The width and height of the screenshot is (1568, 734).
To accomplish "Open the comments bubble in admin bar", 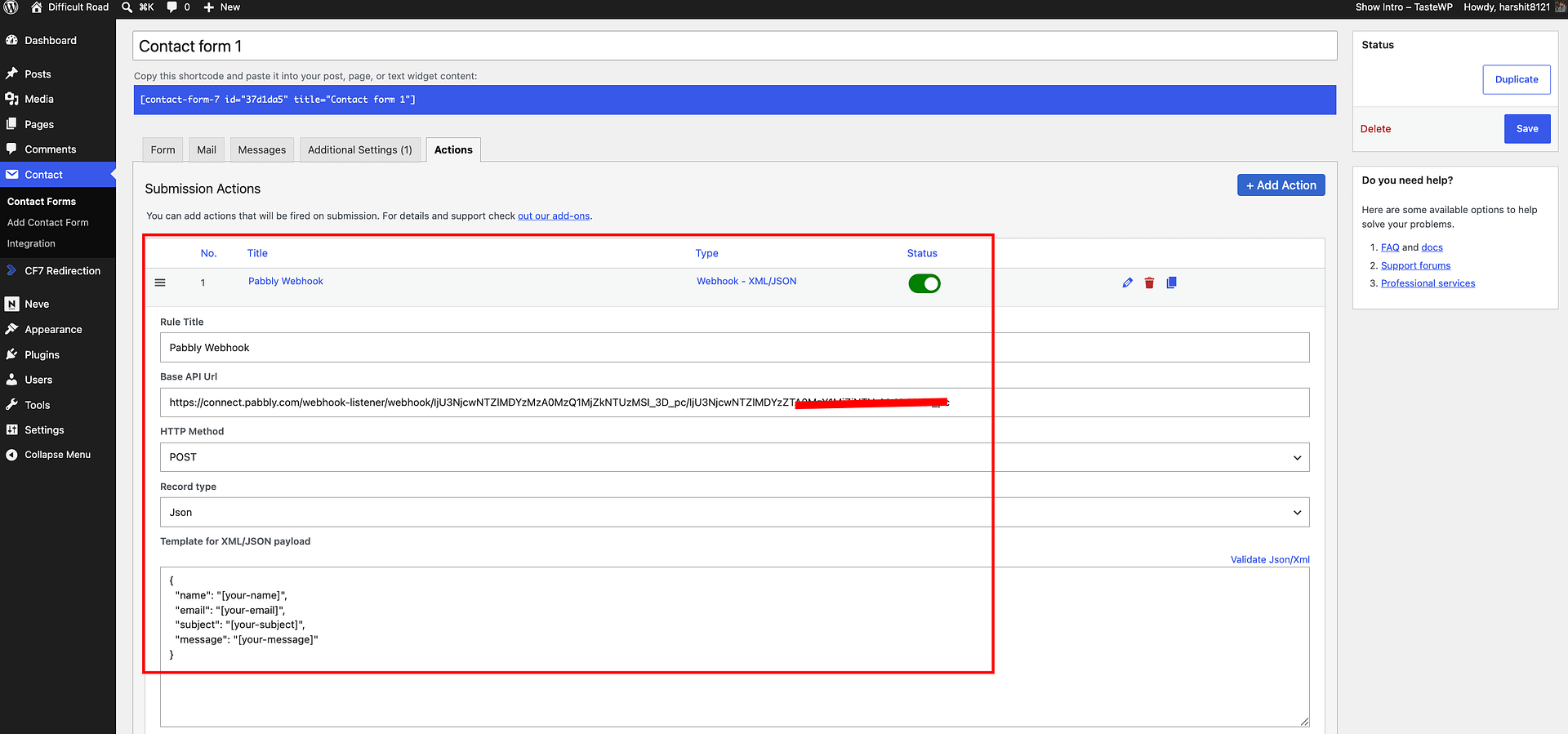I will (x=172, y=7).
